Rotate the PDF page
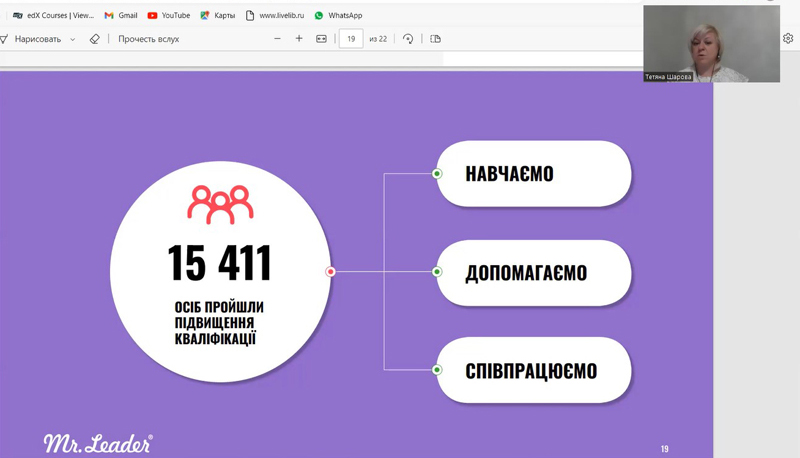This screenshot has width=800, height=458. 408,39
